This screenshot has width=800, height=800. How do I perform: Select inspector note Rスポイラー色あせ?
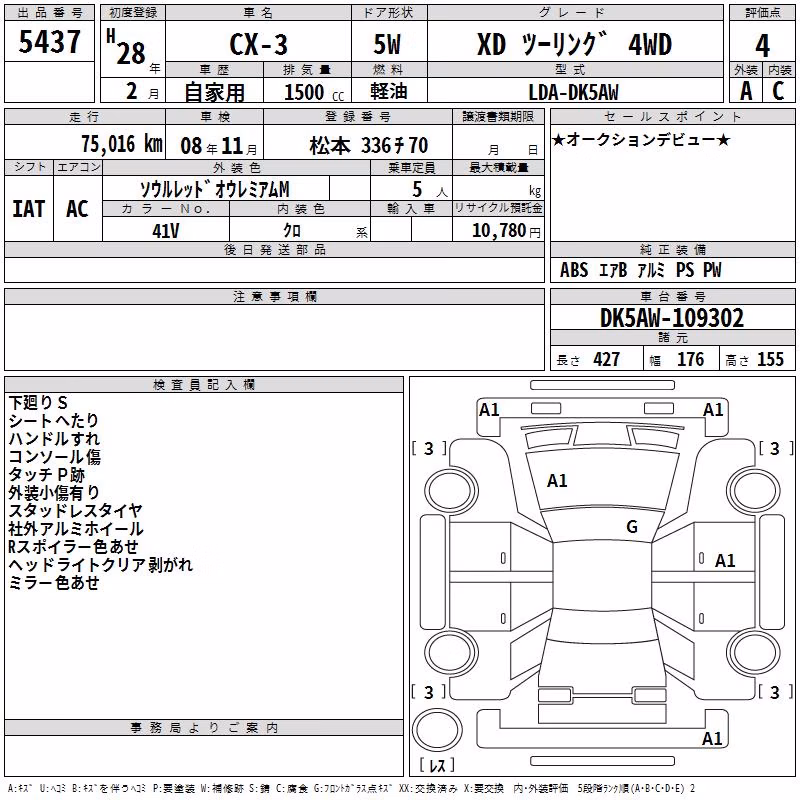pyautogui.click(x=73, y=546)
